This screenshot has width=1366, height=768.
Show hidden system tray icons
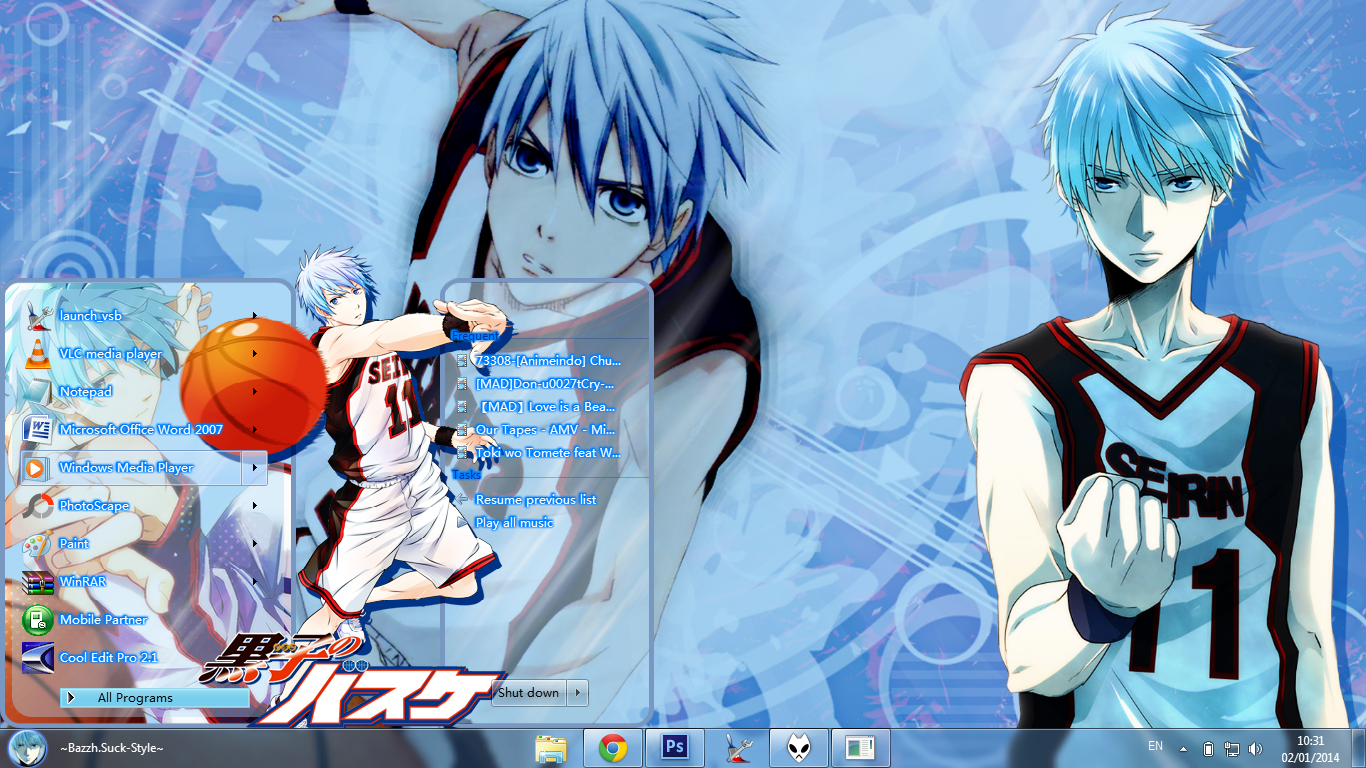pos(1184,749)
